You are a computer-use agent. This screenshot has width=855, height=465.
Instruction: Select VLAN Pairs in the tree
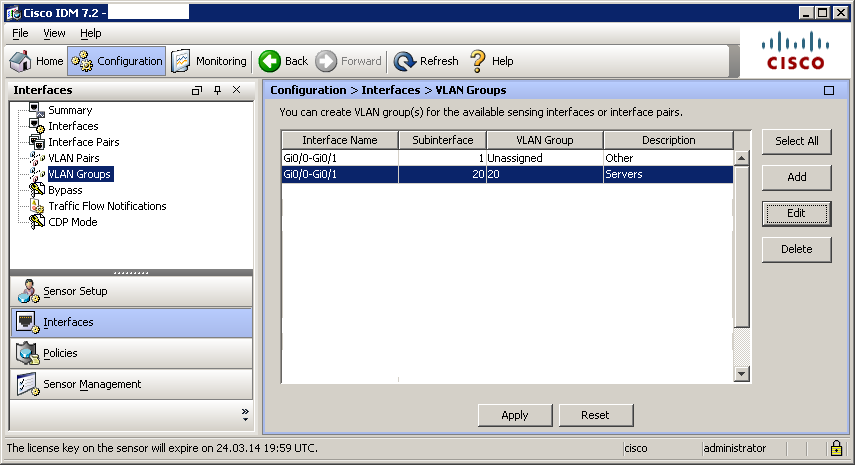coord(74,158)
